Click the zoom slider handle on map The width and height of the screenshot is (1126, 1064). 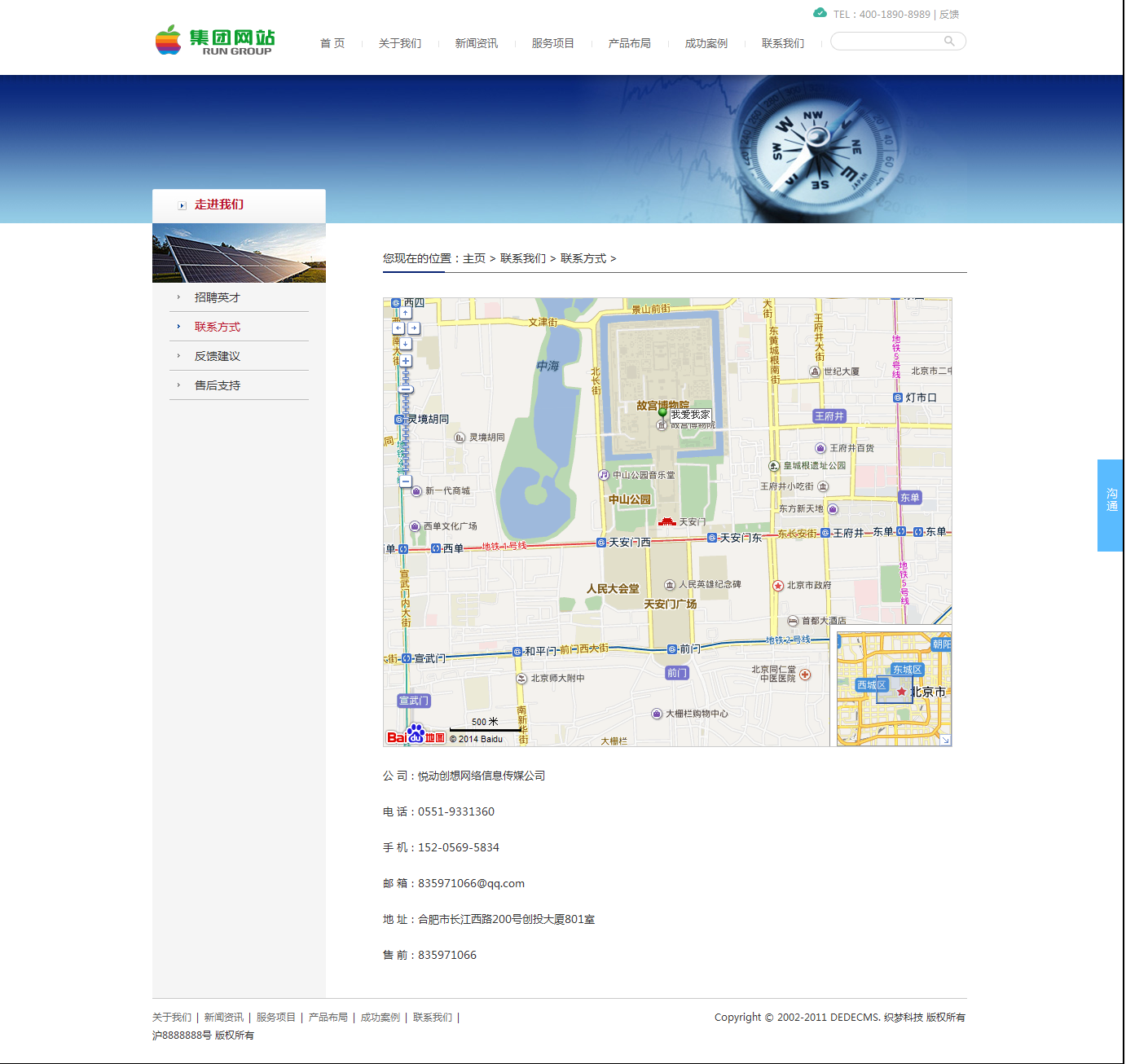pos(406,389)
